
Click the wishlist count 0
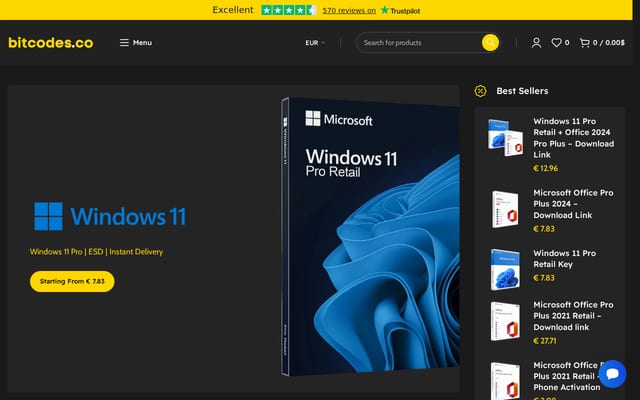[x=567, y=42]
